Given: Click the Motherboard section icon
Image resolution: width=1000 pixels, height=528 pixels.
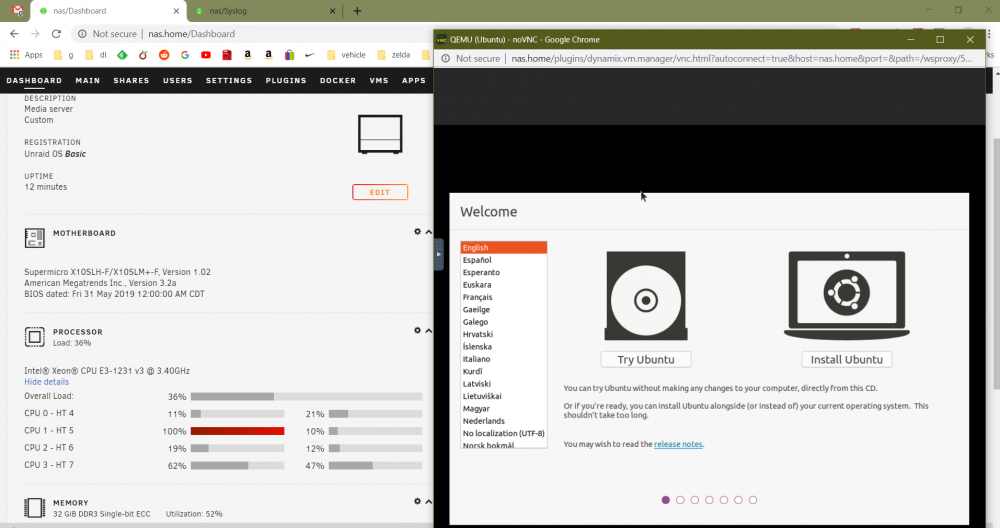Looking at the screenshot, I should (34, 238).
